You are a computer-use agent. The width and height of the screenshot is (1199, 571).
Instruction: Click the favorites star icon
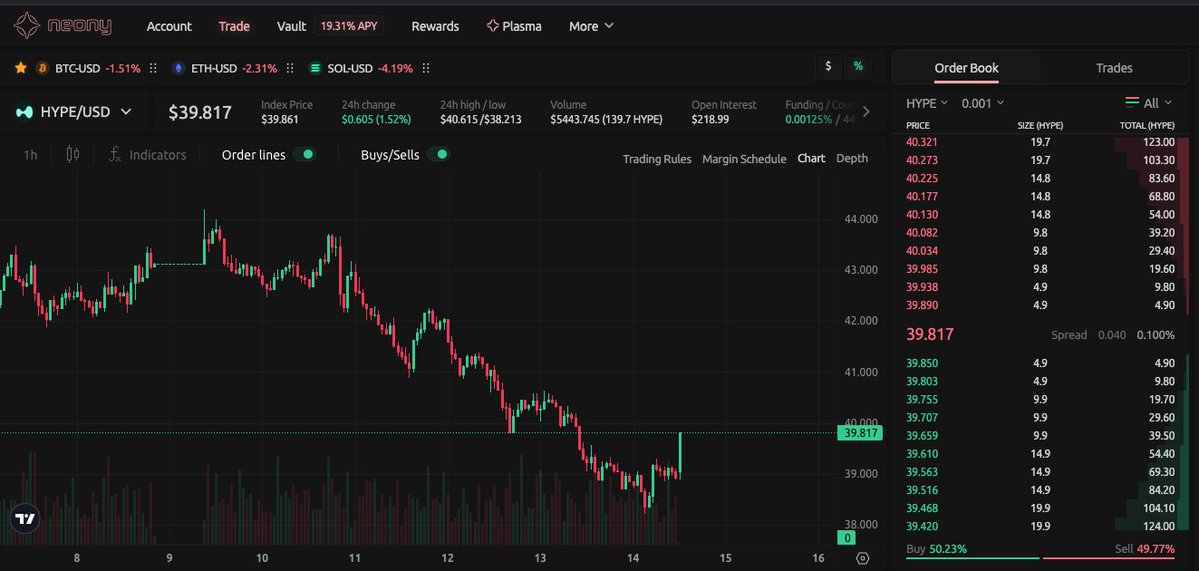(21, 68)
